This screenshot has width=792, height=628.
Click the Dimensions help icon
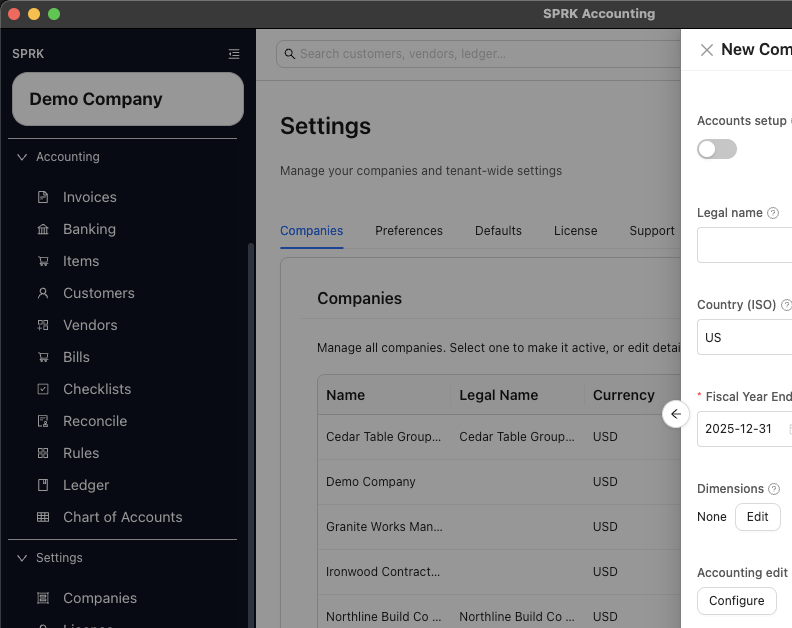point(774,489)
